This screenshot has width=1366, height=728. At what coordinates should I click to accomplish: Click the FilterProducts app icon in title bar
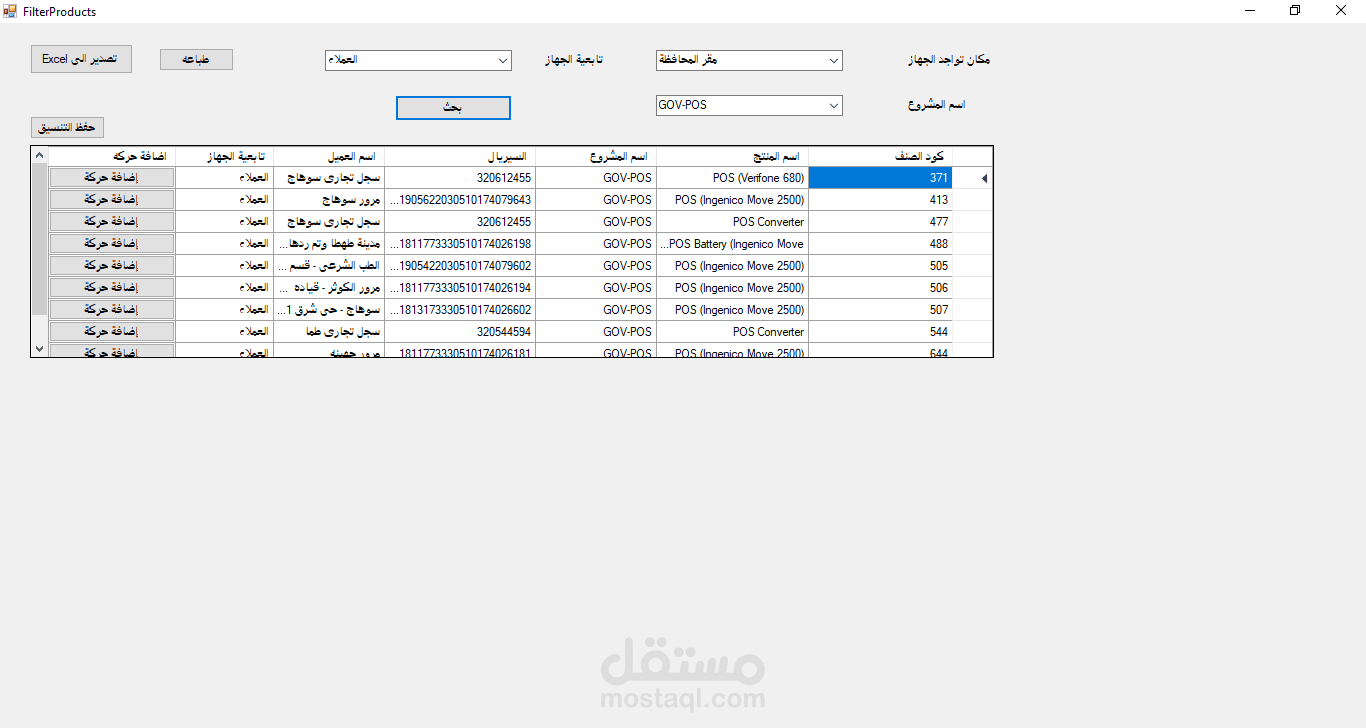(x=10, y=11)
